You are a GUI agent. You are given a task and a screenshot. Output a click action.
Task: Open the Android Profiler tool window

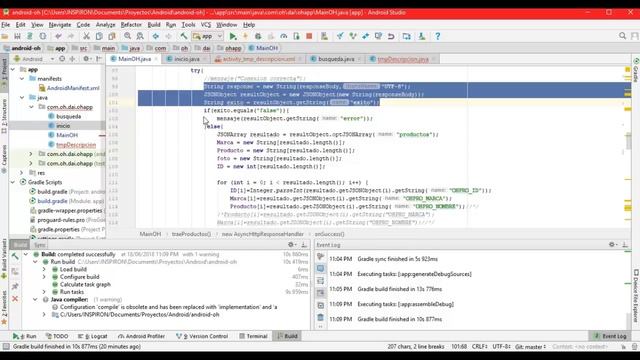point(141,336)
